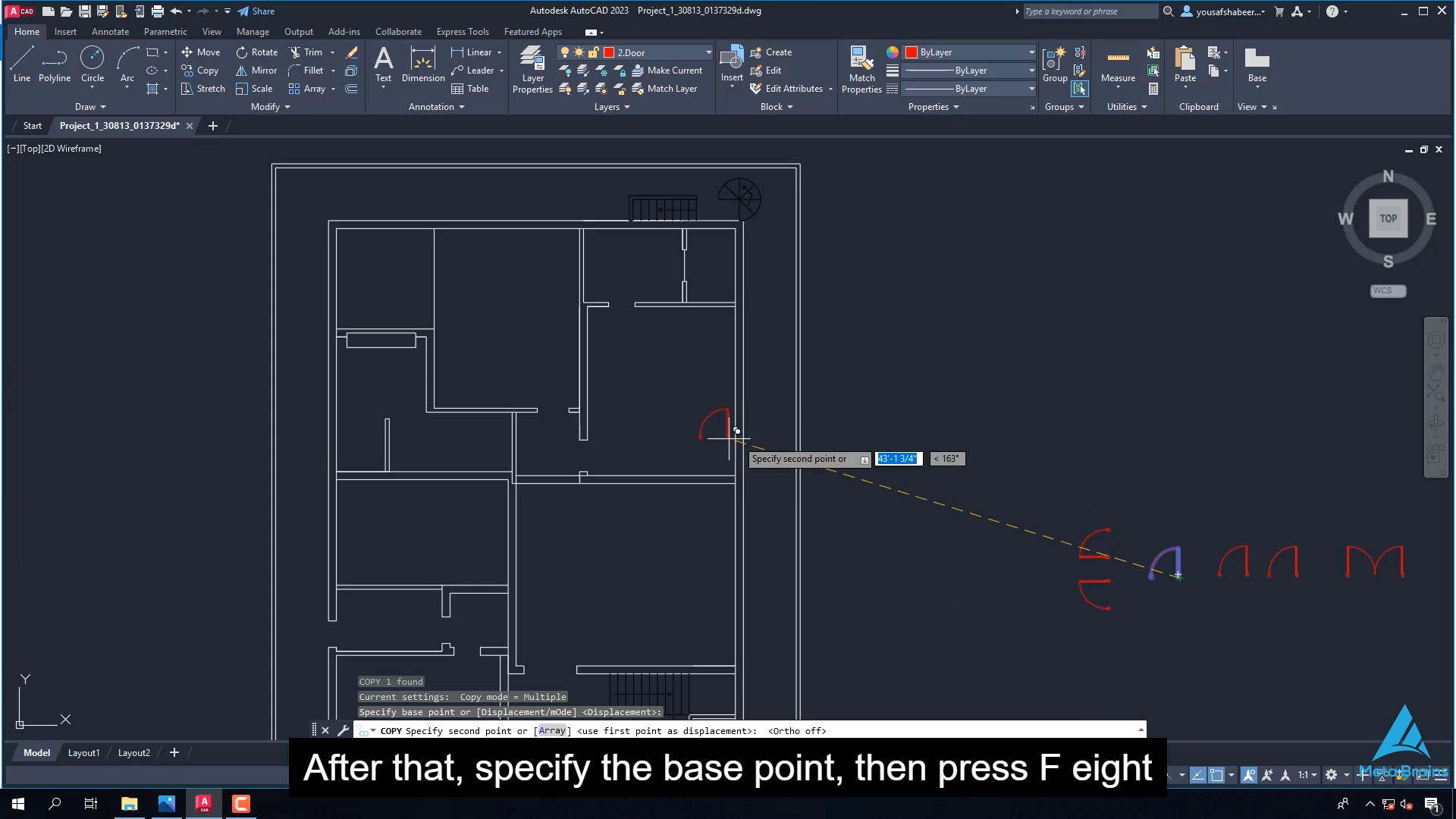Toggle the unlock padlock on layer 2.Door
Screen dimensions: 1456x819
point(595,52)
